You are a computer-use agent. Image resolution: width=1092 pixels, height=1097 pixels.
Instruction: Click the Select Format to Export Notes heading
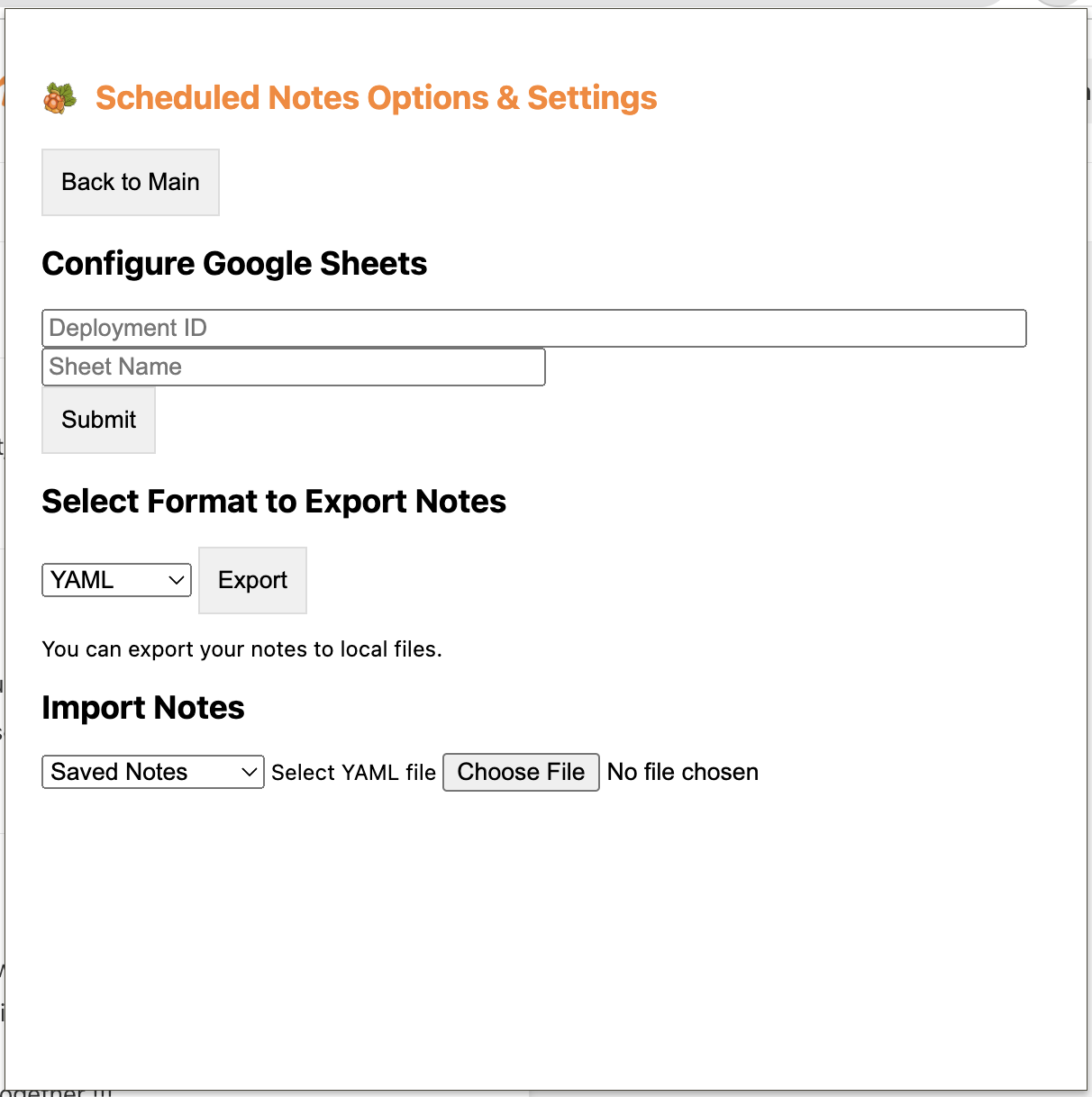(273, 502)
